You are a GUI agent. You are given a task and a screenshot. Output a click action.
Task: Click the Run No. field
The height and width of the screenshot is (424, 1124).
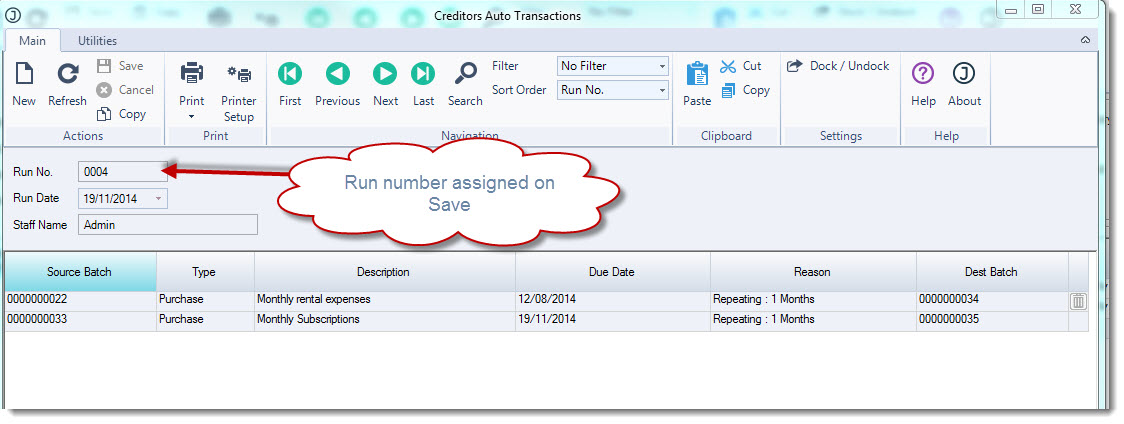123,171
